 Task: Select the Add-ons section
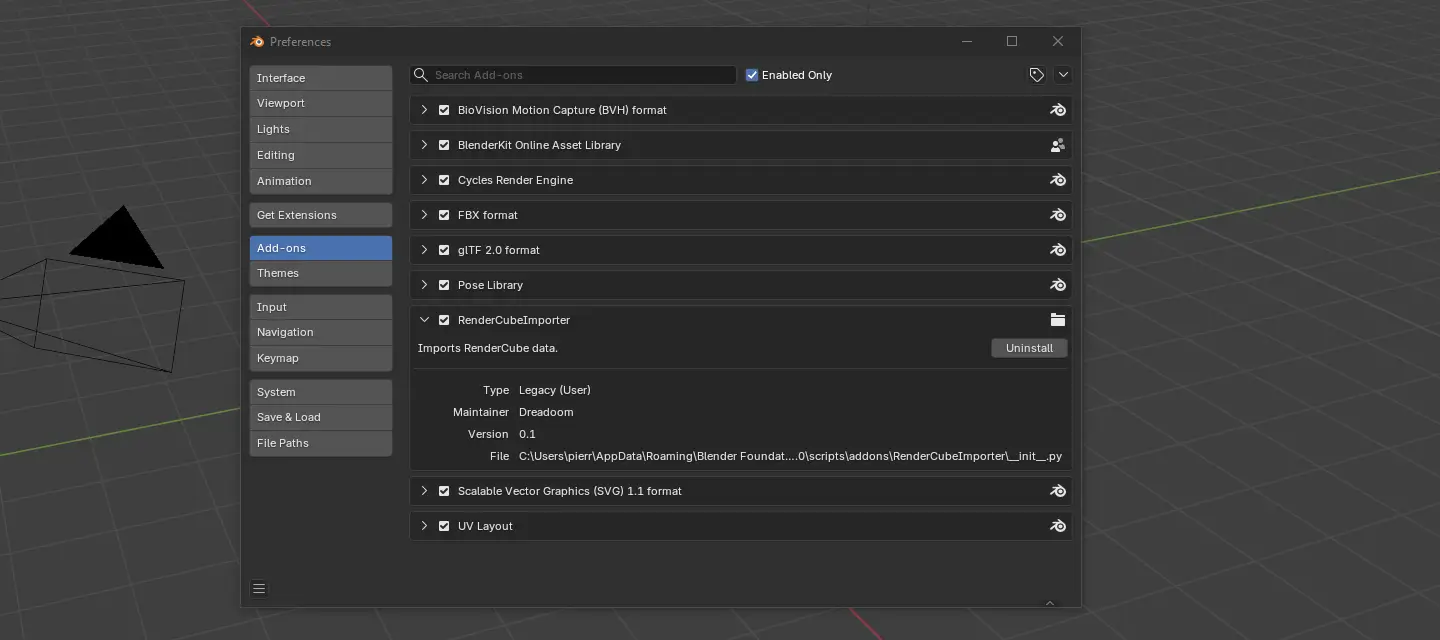pos(320,248)
